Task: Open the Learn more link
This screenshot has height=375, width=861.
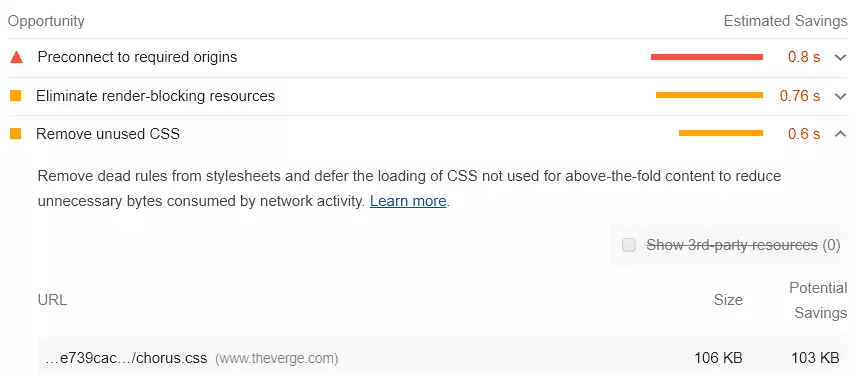Action: [x=408, y=201]
